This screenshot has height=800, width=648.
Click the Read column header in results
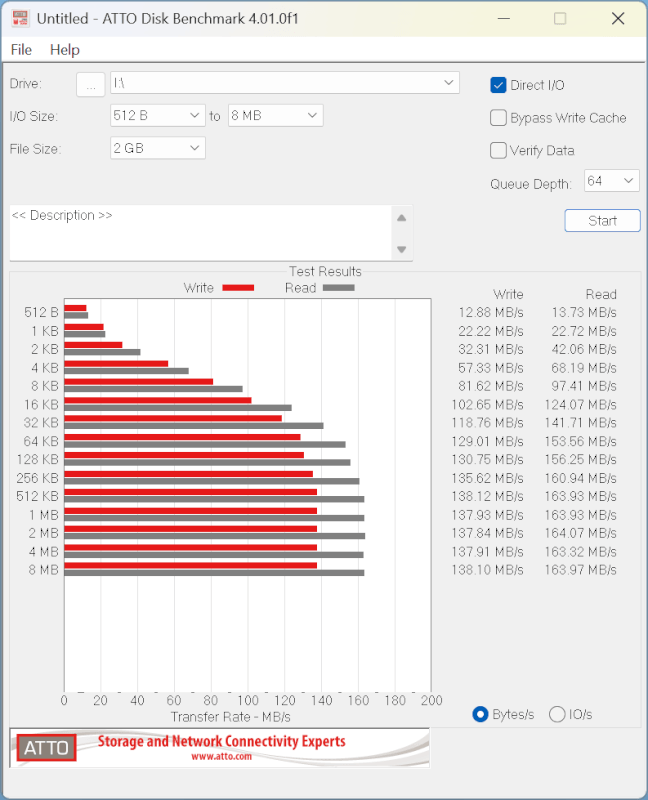tap(602, 294)
